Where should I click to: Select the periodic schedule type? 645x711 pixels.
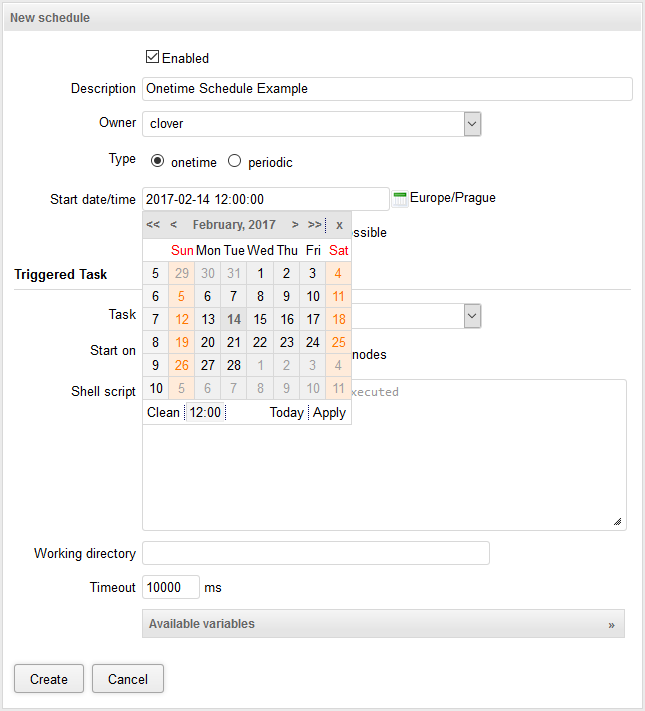235,161
